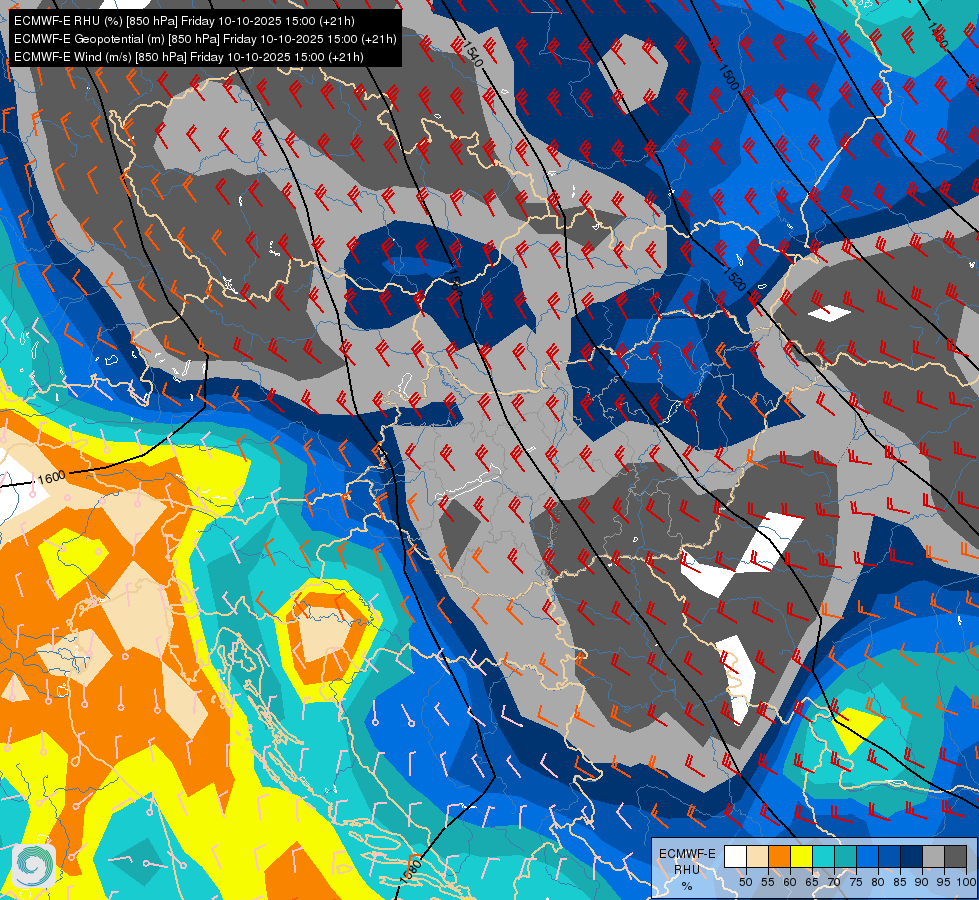Click the legend title 'ECMWF-E RHU %'

[687, 869]
